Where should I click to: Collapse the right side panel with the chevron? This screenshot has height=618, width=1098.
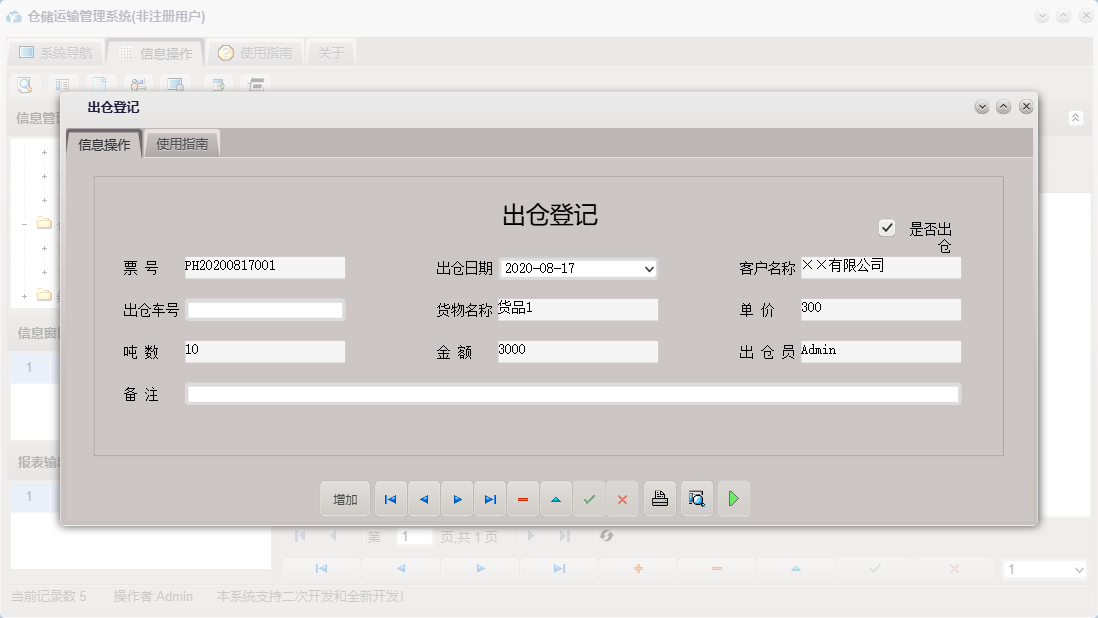pyautogui.click(x=1076, y=117)
